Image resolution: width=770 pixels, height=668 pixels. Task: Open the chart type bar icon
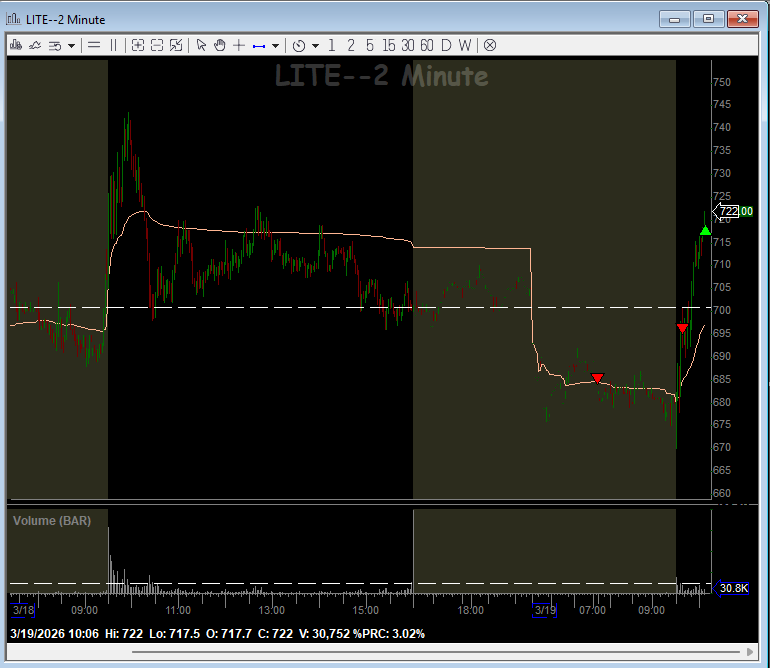(16, 46)
